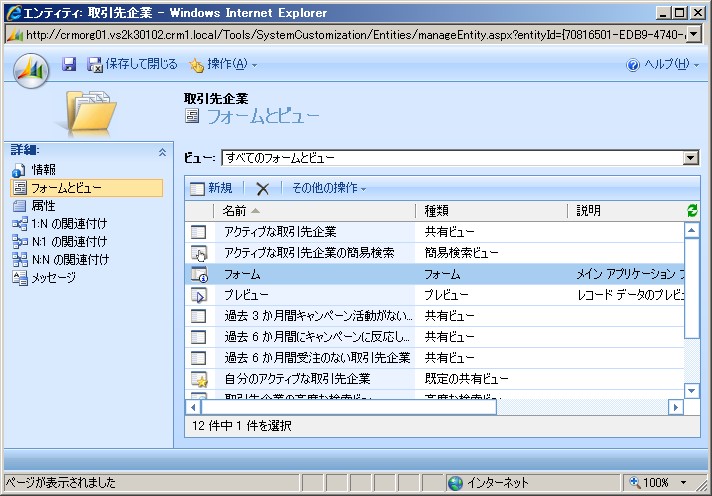Select the プレビュー row name
The image size is (712, 496).
pyautogui.click(x=247, y=295)
